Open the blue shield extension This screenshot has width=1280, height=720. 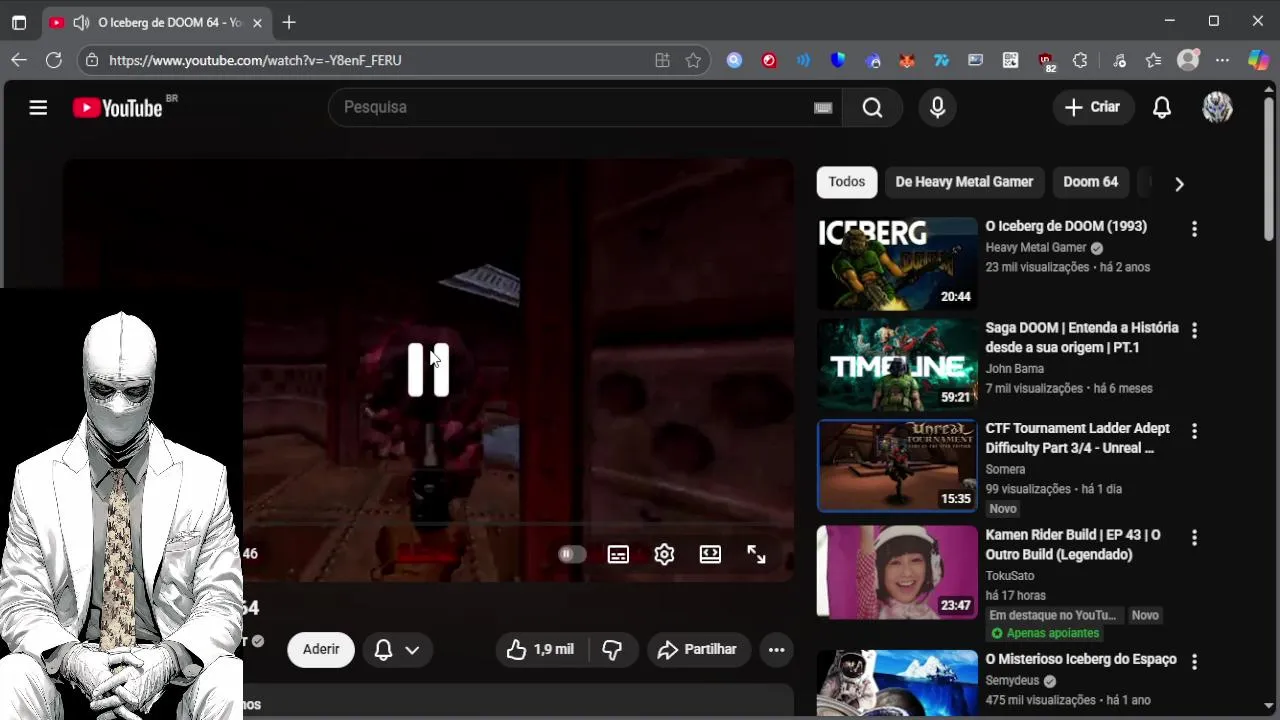coord(838,60)
